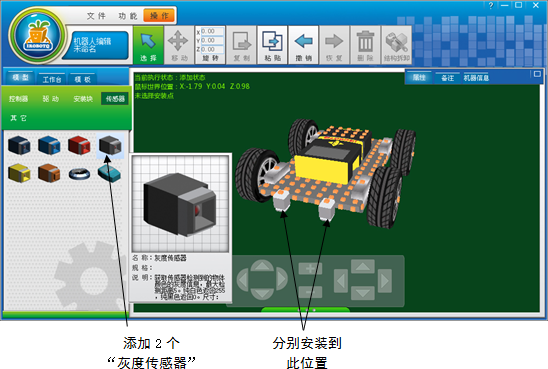The width and height of the screenshot is (548, 369).
Task: Select the 驱动 parts category
Action: click(x=50, y=99)
